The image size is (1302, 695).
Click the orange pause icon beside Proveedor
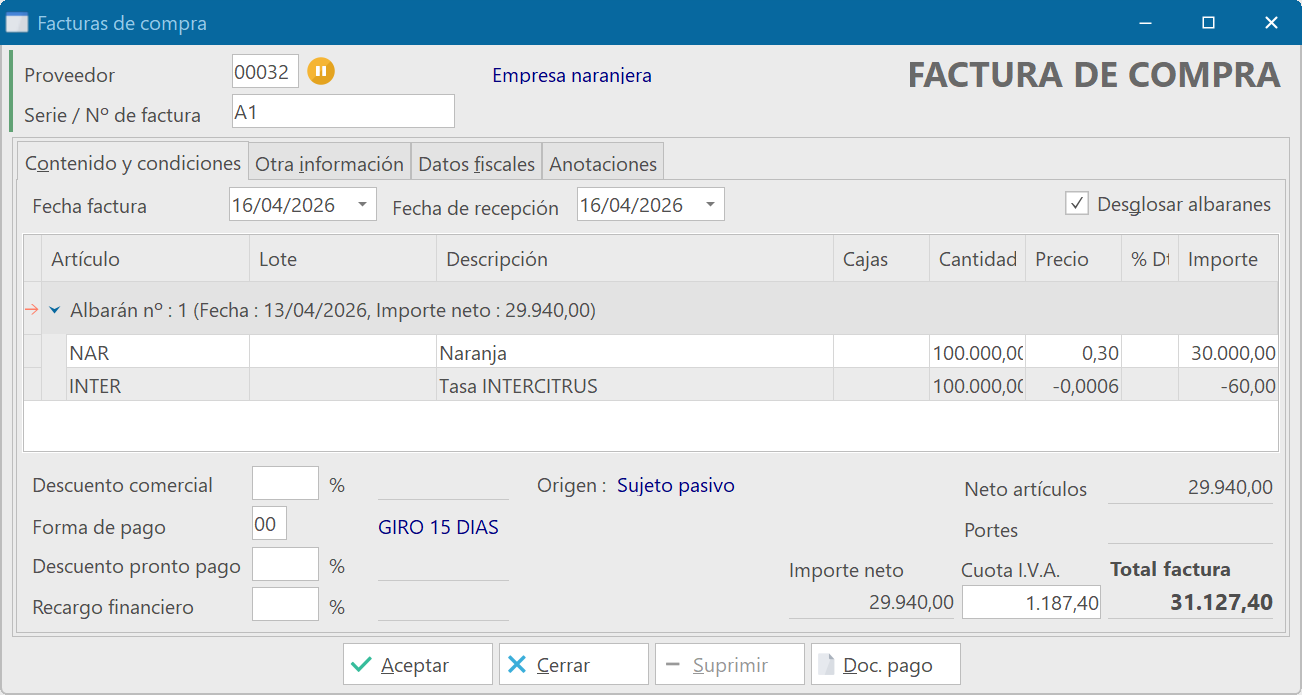(321, 72)
